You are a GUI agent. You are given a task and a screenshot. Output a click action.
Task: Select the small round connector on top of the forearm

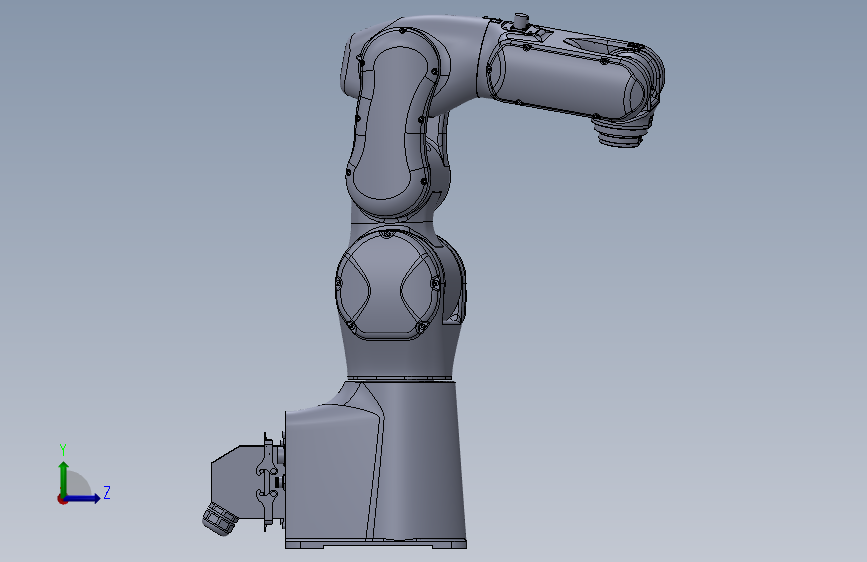point(521,22)
